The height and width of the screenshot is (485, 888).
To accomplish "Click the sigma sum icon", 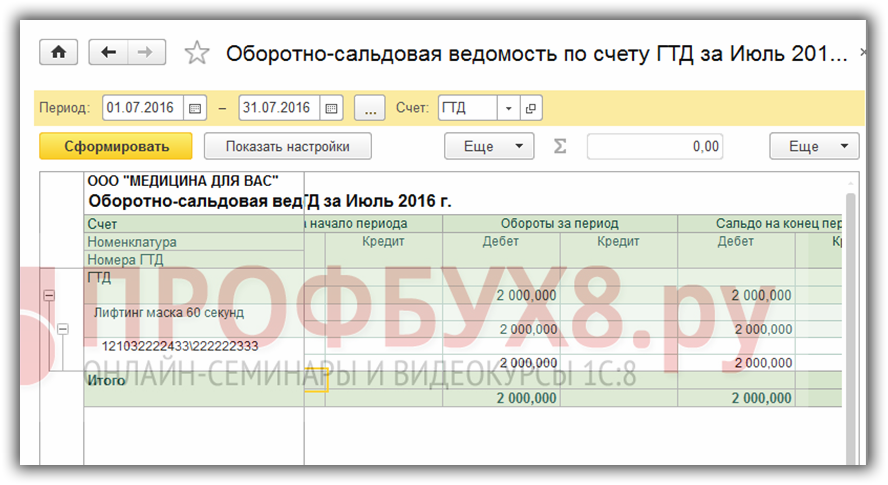I will [560, 146].
